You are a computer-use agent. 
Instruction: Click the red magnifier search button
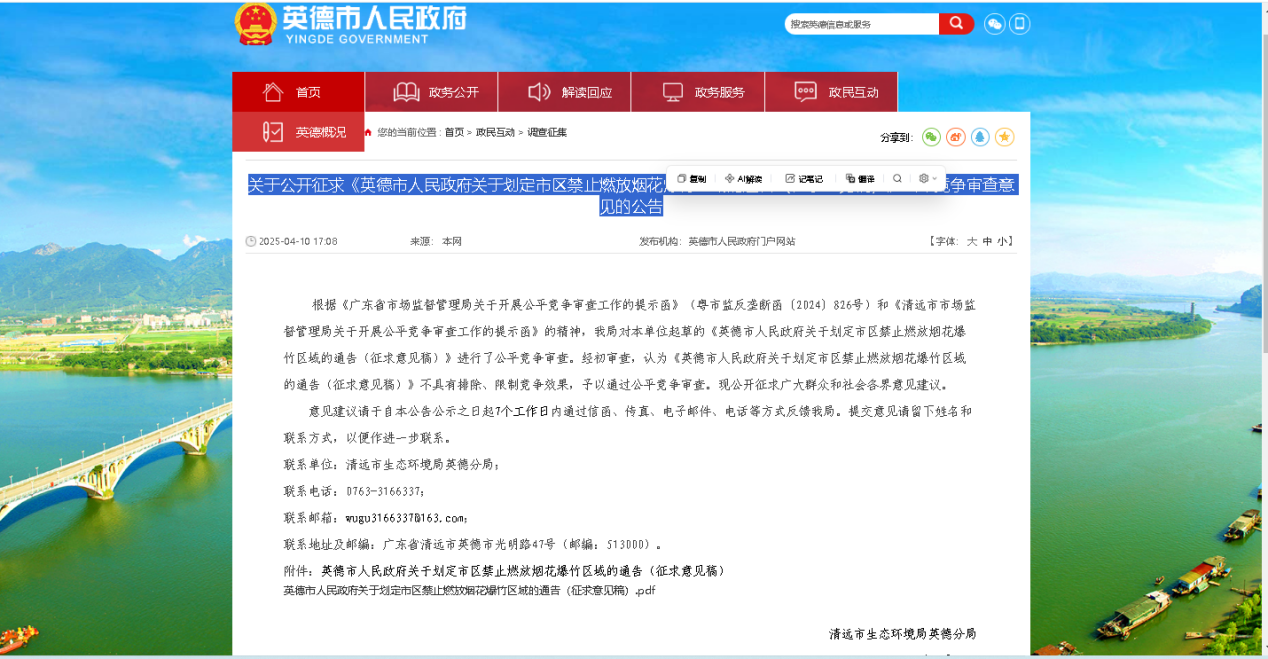coord(956,23)
